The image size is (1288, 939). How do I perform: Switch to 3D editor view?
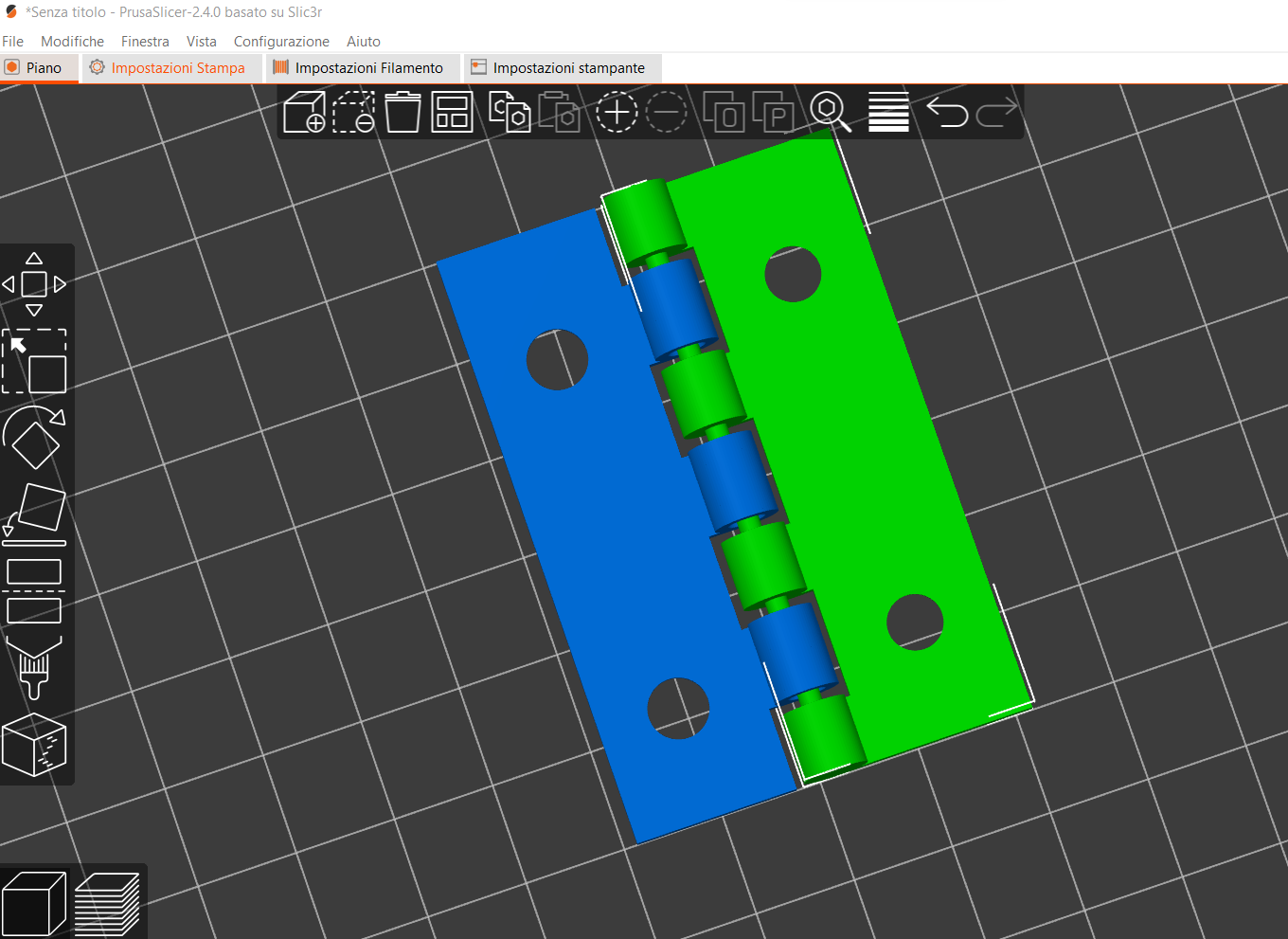[34, 903]
